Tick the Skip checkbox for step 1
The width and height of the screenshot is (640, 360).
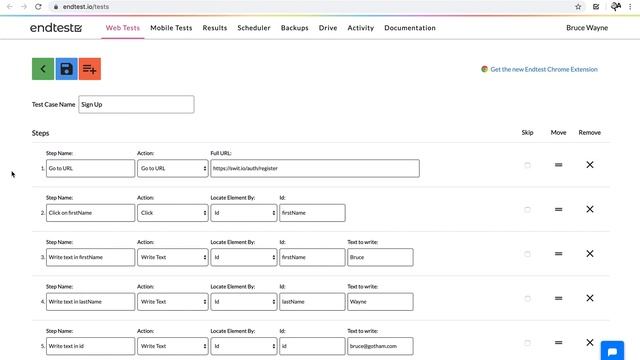[527, 165]
